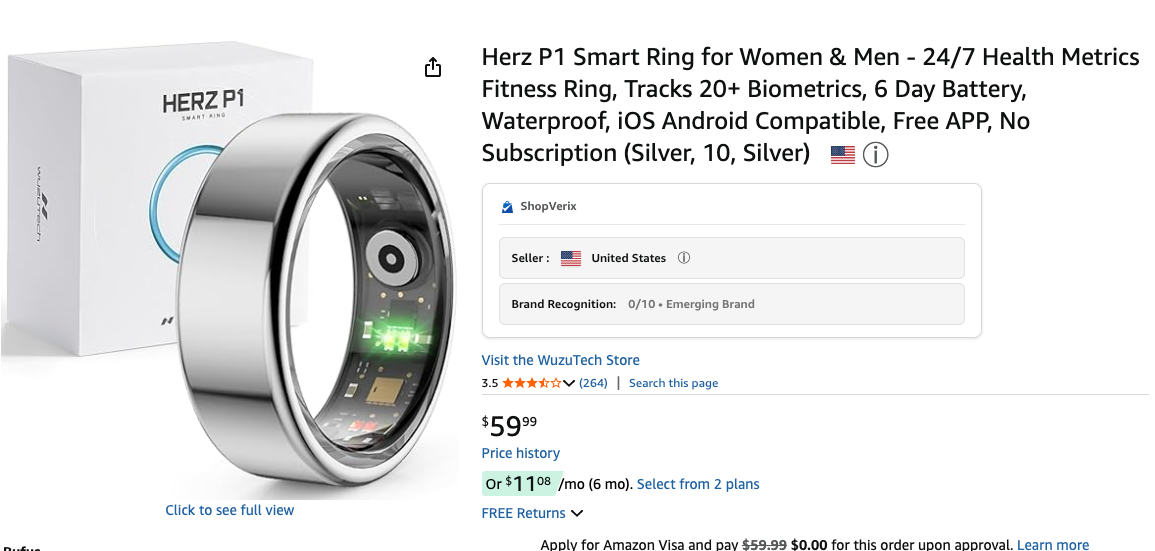Click the orange star rating icons
Screen dimensions: 1155x551
coord(531,383)
